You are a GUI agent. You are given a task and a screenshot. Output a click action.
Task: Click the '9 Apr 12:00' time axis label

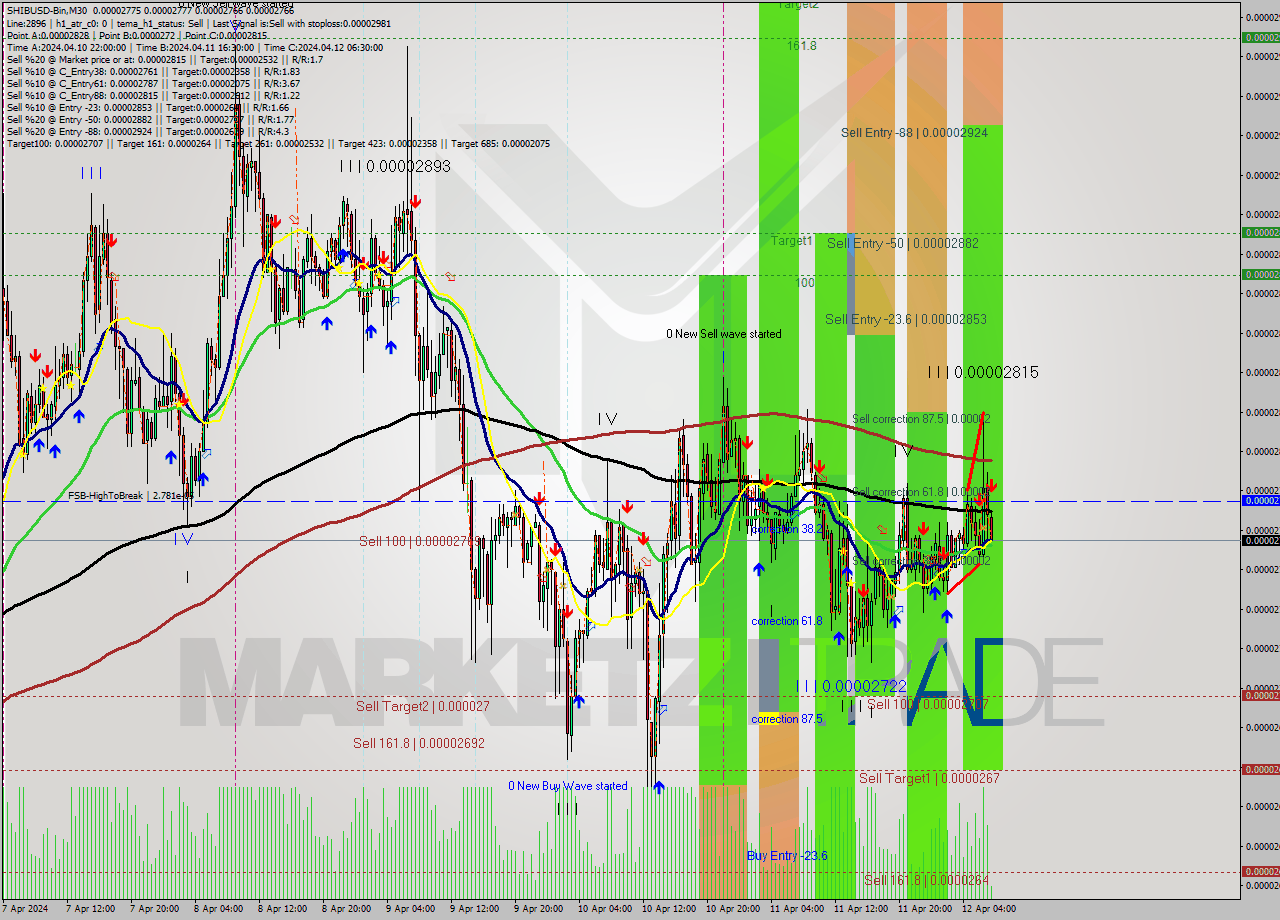tap(474, 909)
